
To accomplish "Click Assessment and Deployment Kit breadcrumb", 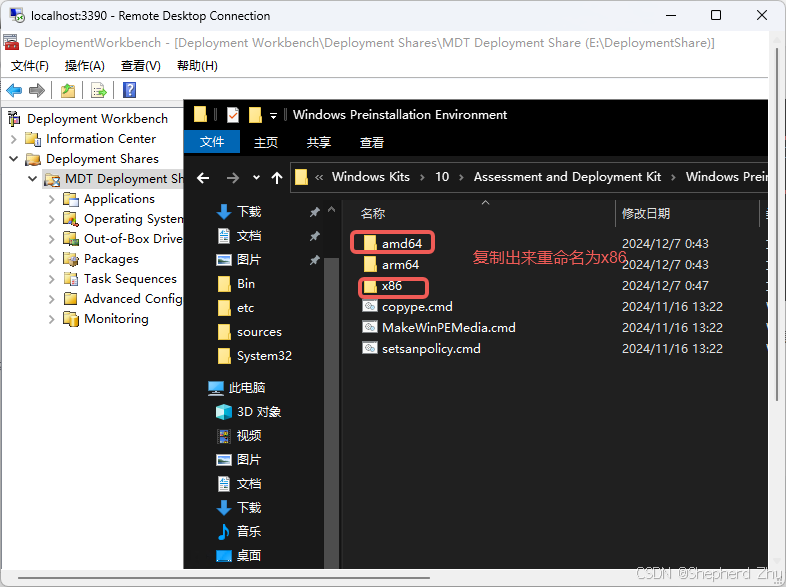I will [x=567, y=177].
